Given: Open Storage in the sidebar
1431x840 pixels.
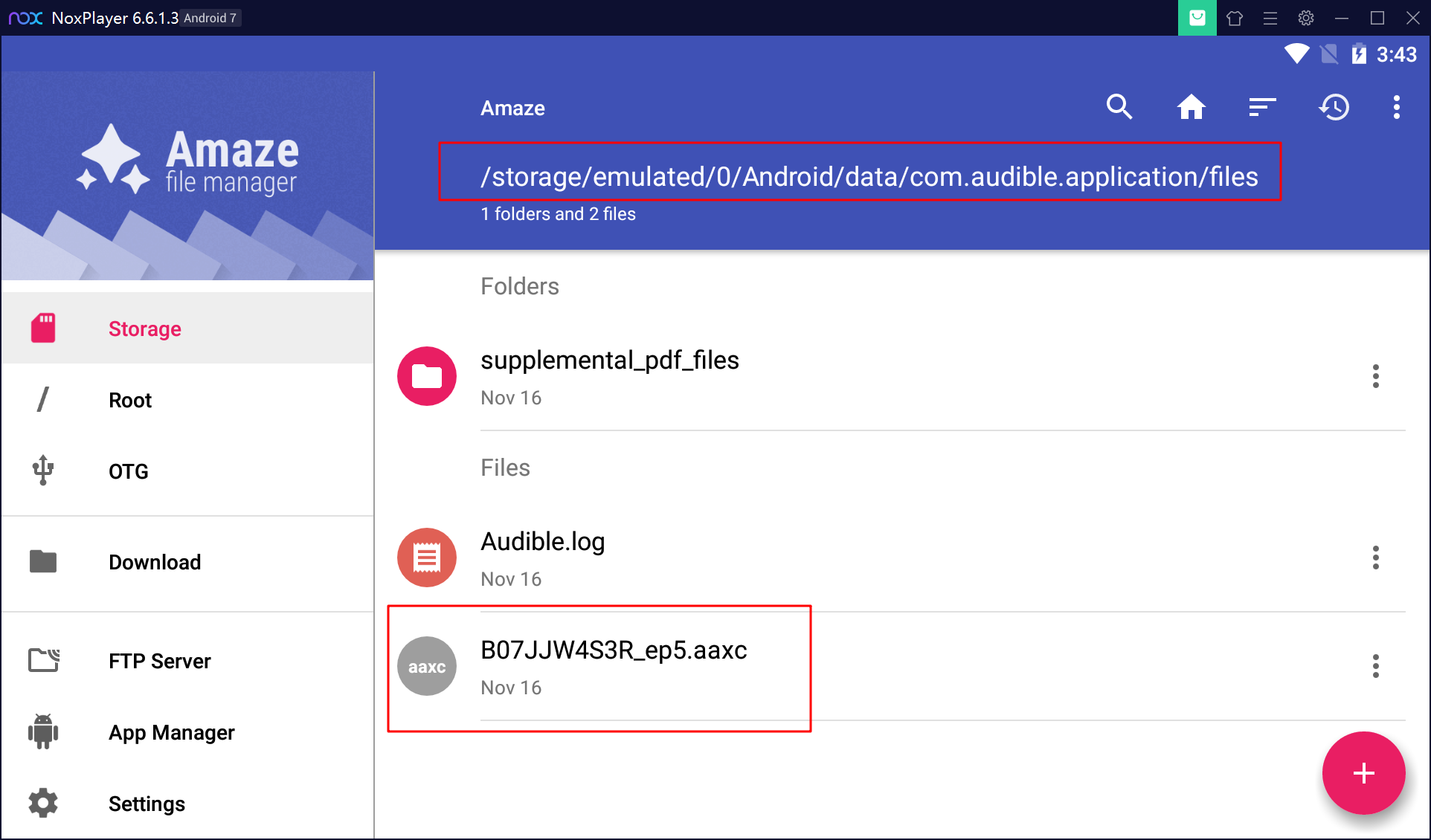Looking at the screenshot, I should click(x=187, y=328).
